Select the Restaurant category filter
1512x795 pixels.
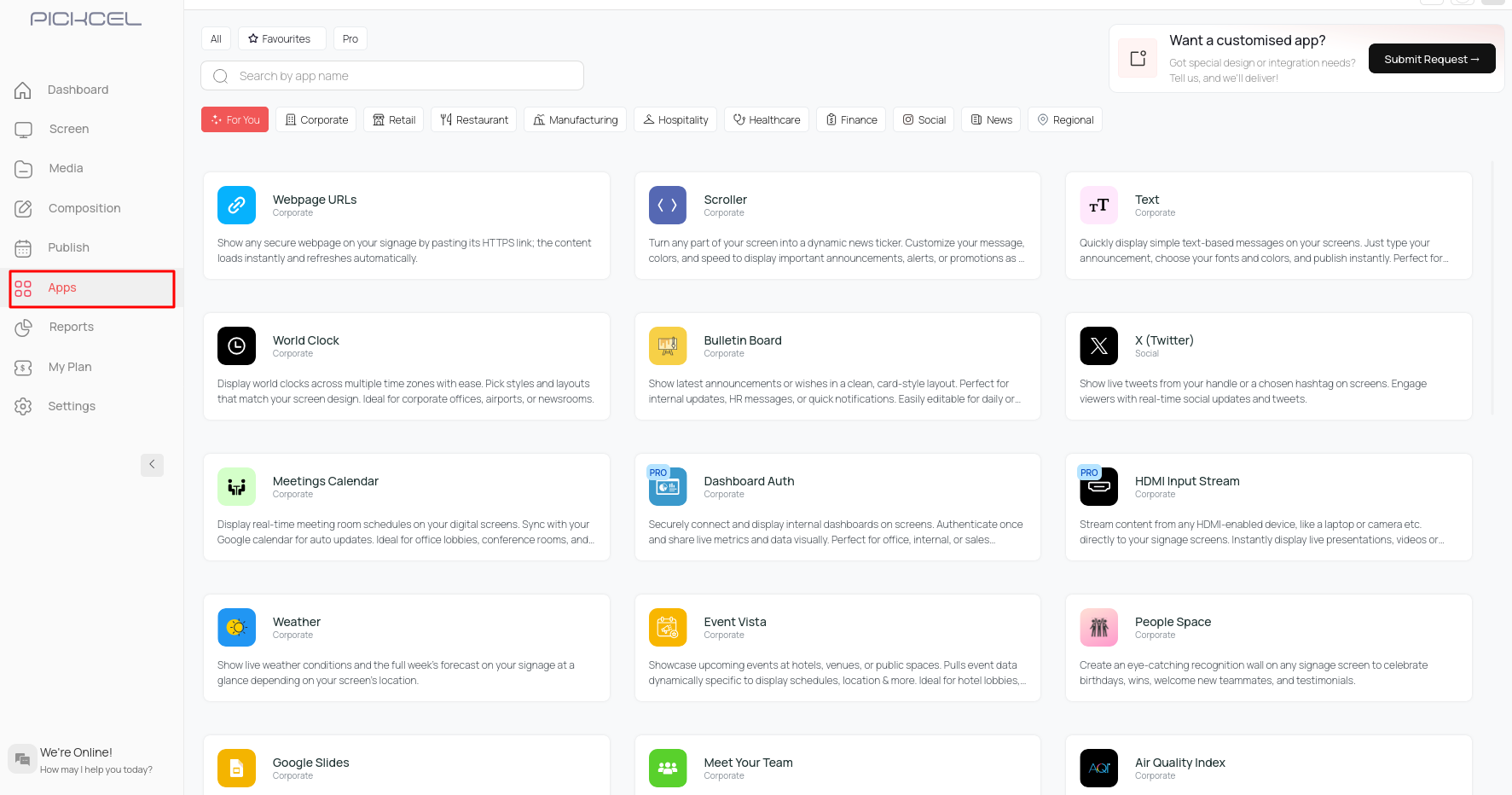pyautogui.click(x=473, y=120)
